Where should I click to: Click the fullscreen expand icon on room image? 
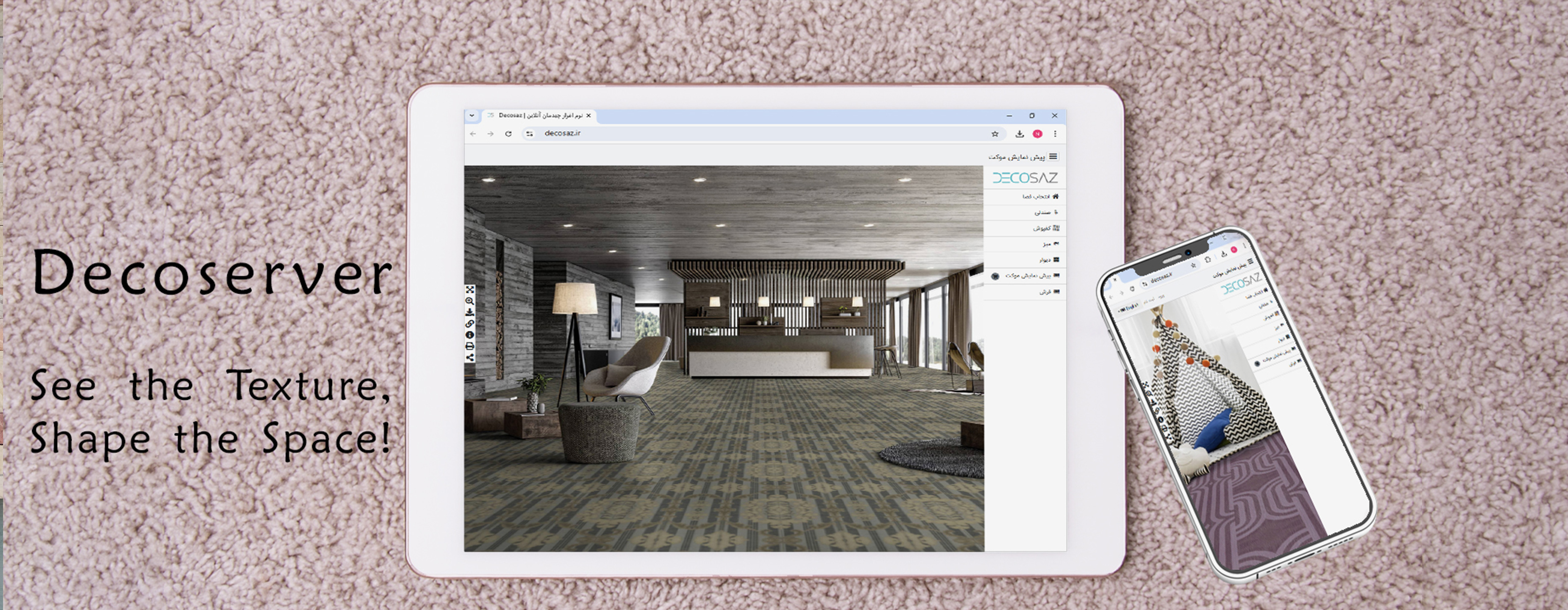click(x=470, y=290)
